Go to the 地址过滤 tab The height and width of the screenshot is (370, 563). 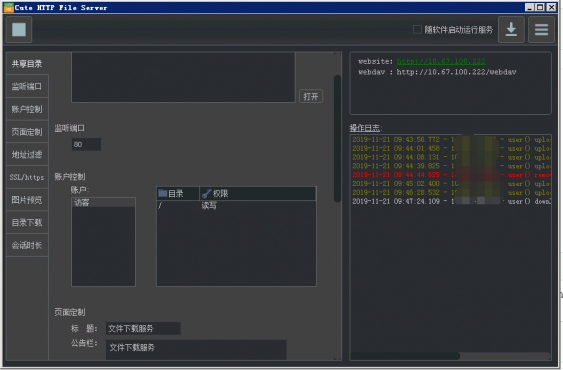pyautogui.click(x=27, y=154)
